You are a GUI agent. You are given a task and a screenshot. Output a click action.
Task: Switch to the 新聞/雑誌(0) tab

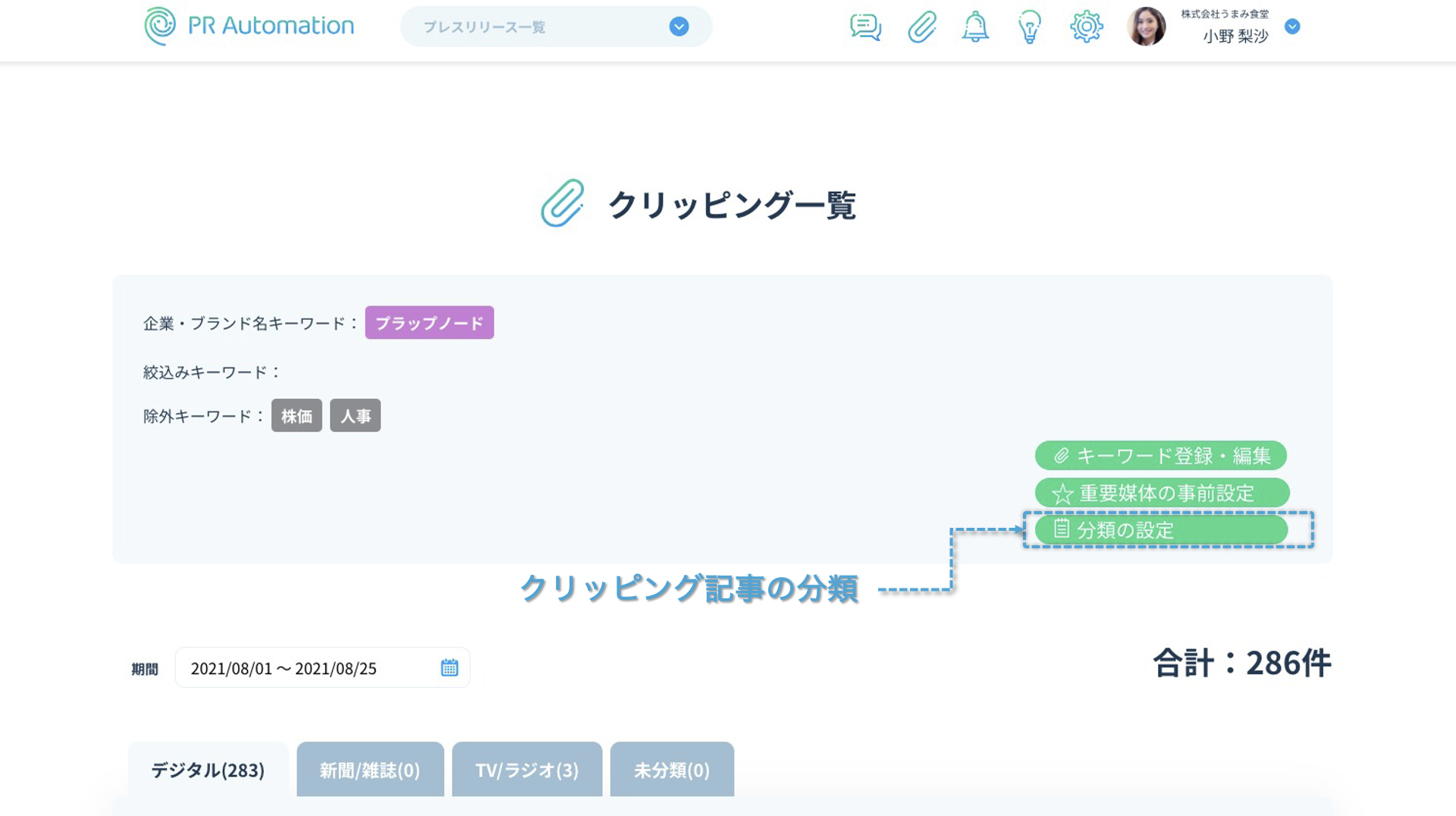coord(369,770)
